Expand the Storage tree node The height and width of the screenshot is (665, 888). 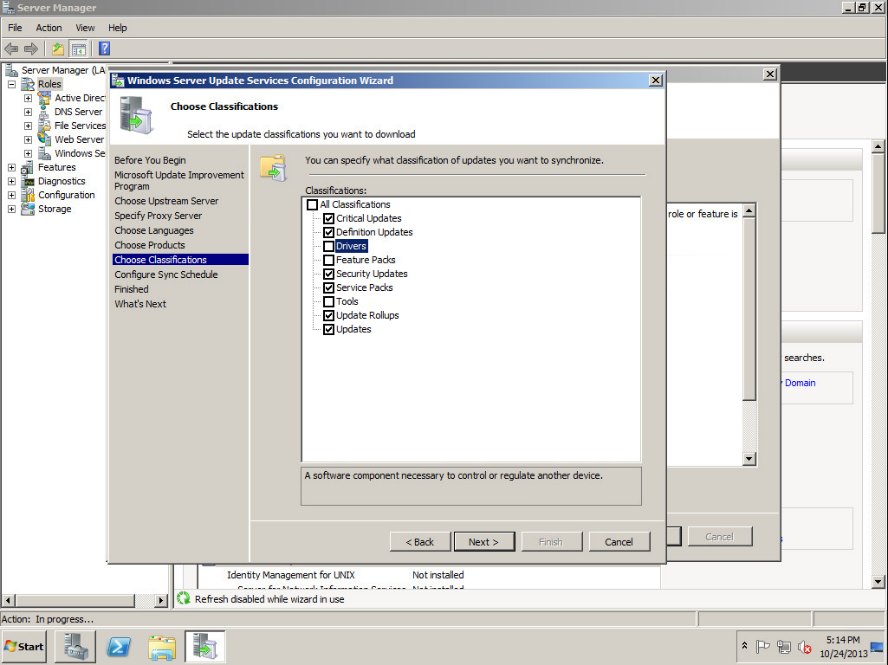pos(12,209)
